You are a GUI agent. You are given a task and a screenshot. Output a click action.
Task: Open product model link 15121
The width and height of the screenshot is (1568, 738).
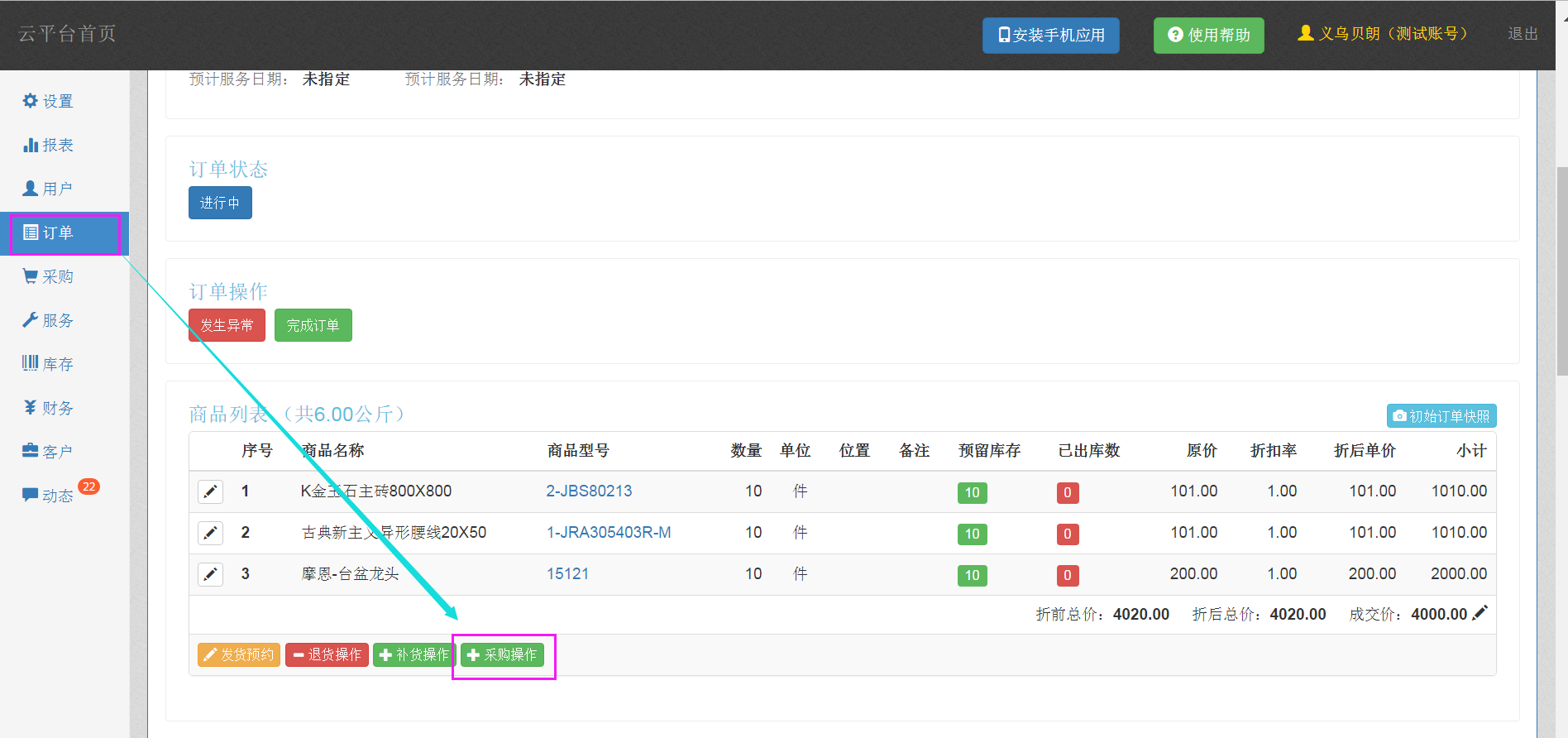click(567, 573)
